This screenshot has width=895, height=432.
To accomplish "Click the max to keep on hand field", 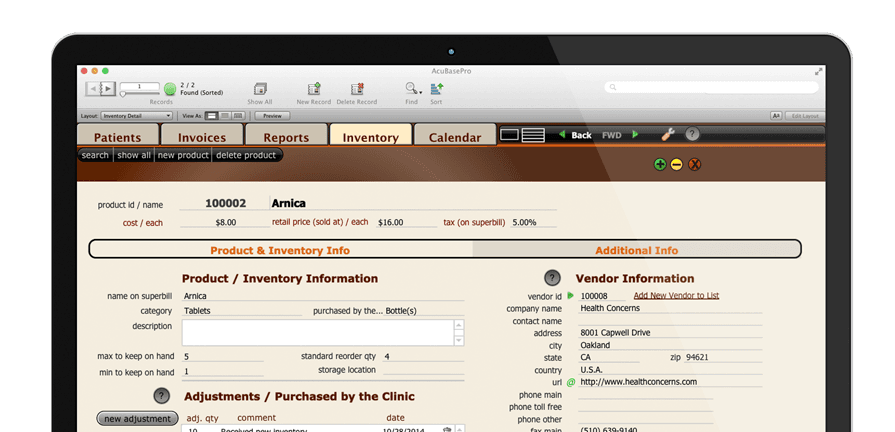I will click(223, 357).
